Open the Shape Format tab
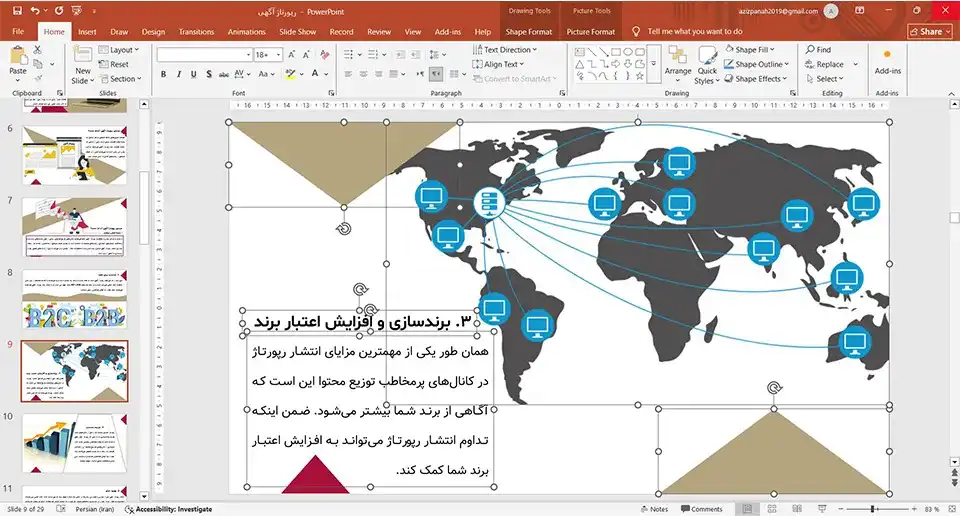Viewport: 960px width, 516px height. click(528, 32)
